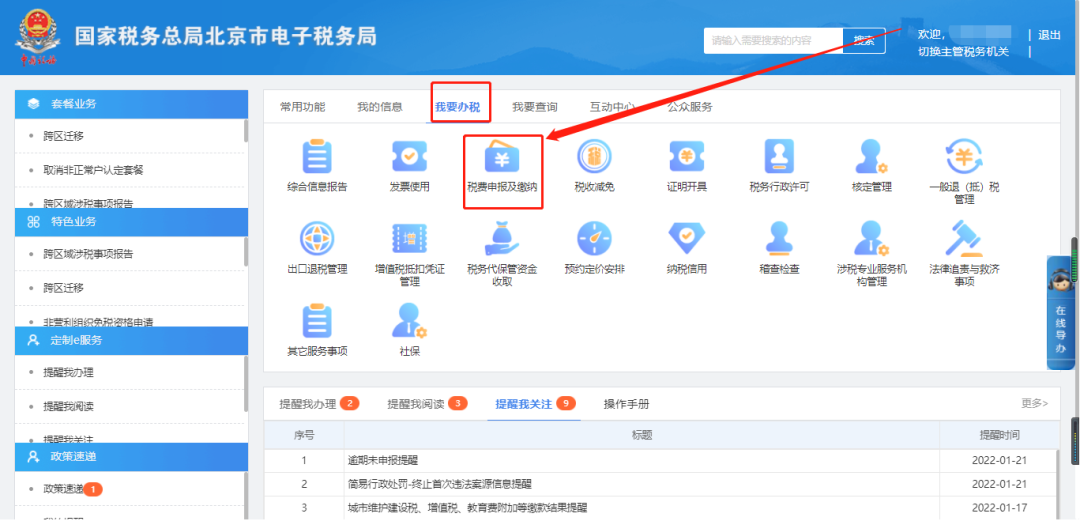Focus the search content input field
This screenshot has width=1080, height=521.
click(773, 41)
